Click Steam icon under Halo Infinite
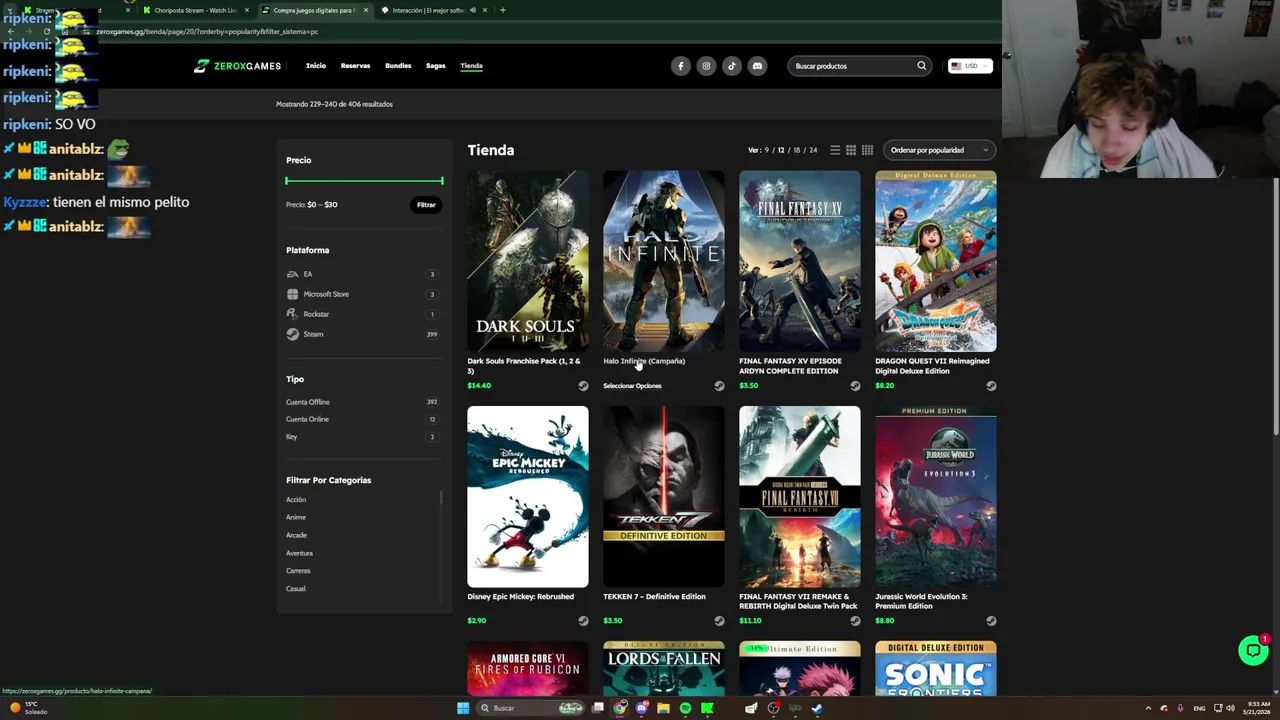Viewport: 1280px width, 720px height. tap(719, 386)
